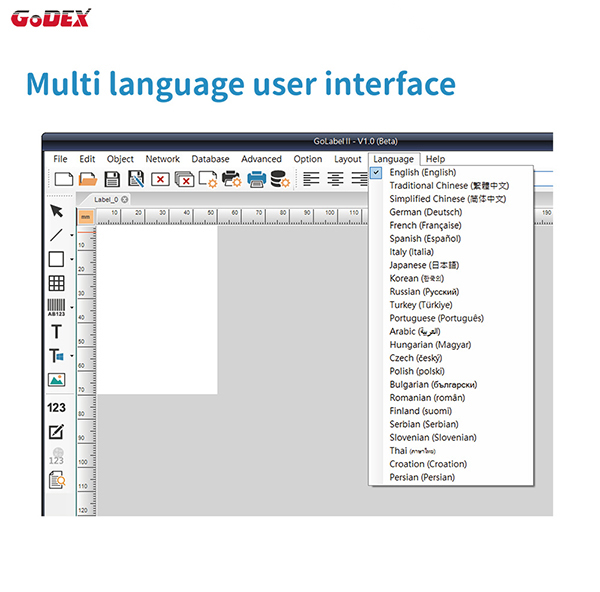Select the Windows font text tool
600x592 pixels.
[x=56, y=356]
